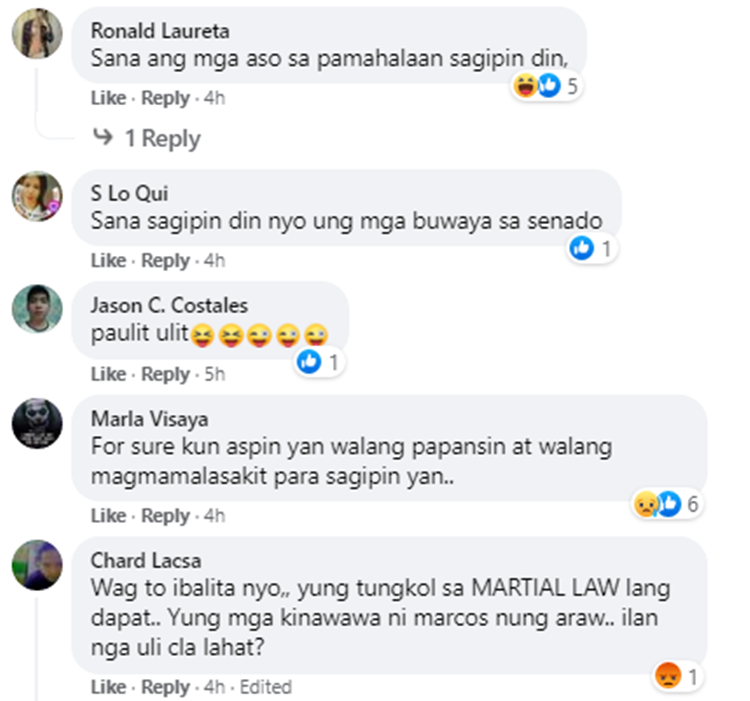The image size is (750, 701).
Task: Expand the 1 Reply thread under Ronald Laureta
Action: click(146, 138)
